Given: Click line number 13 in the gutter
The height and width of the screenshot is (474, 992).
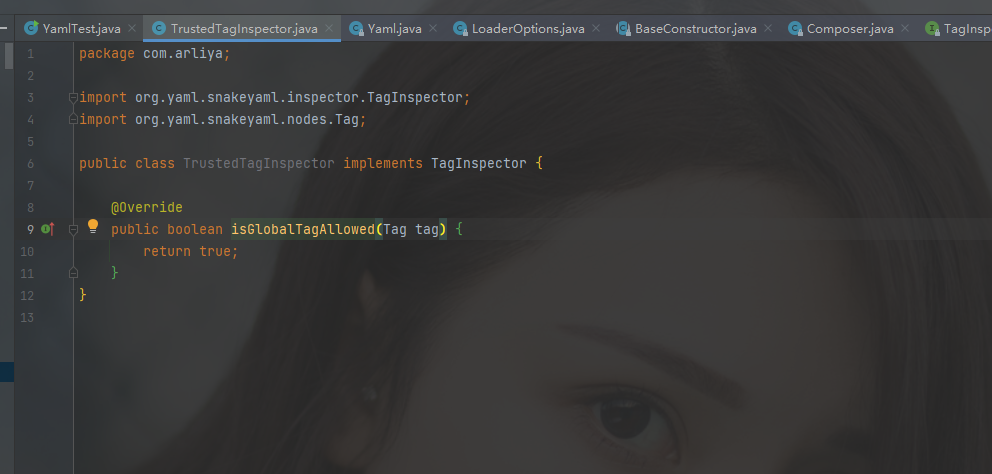Looking at the screenshot, I should [x=27, y=317].
